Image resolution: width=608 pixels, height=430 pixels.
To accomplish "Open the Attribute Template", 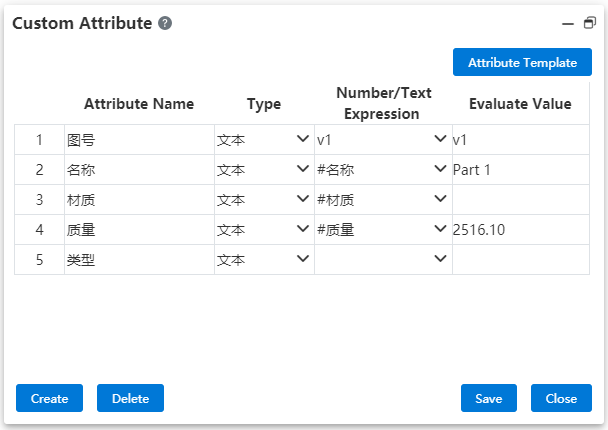I will tap(522, 62).
